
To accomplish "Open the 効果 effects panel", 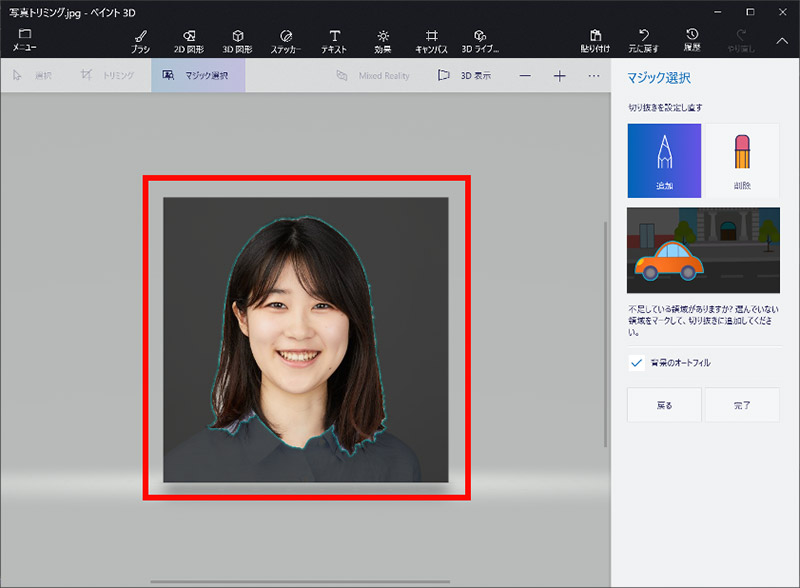I will point(383,40).
